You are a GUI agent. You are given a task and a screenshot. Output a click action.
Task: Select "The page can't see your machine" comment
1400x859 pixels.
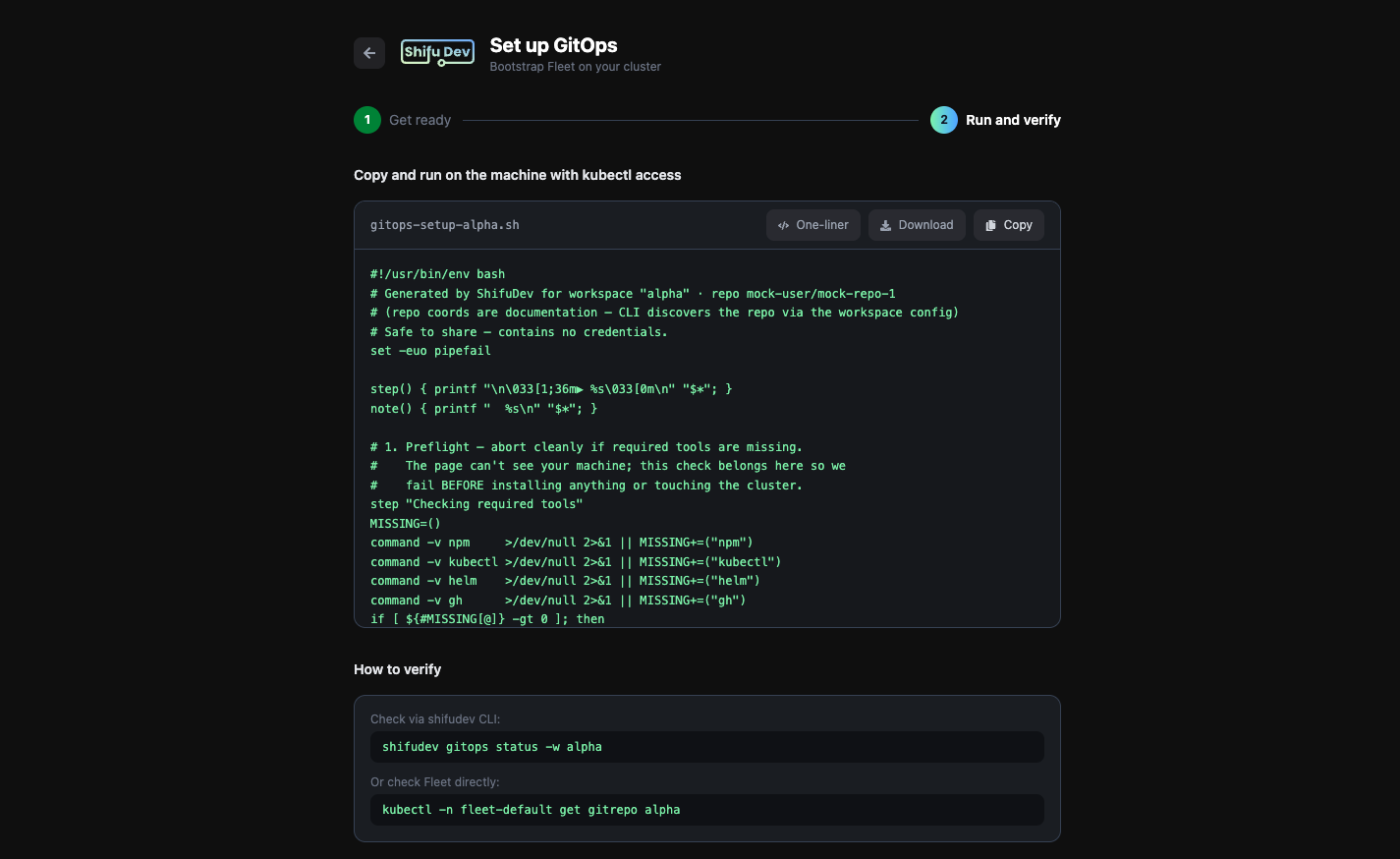(x=608, y=466)
